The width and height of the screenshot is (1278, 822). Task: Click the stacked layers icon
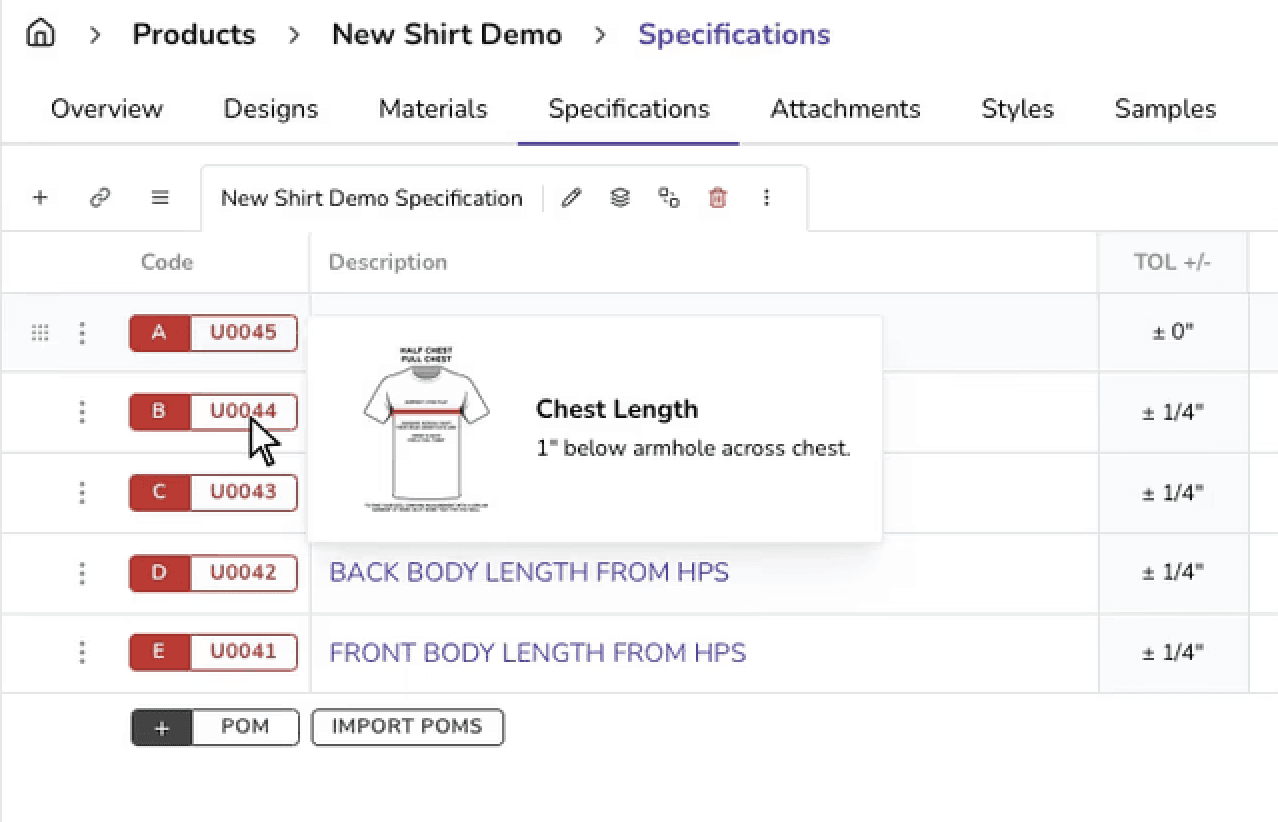pyautogui.click(x=620, y=198)
